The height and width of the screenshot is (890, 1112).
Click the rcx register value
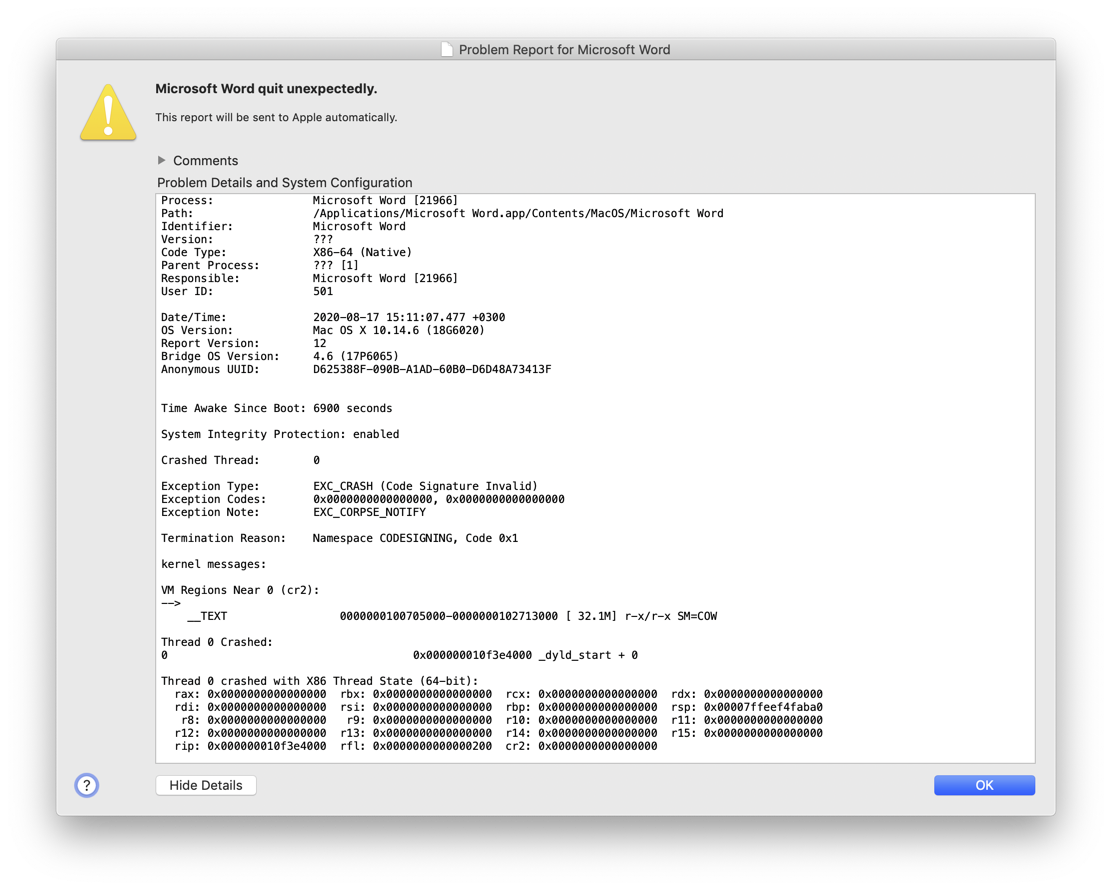[598, 694]
